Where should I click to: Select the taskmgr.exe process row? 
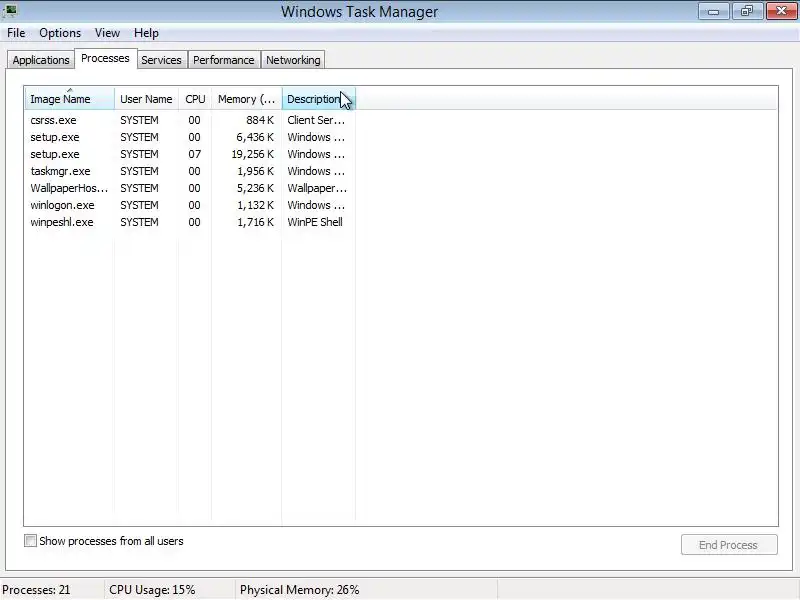point(190,171)
